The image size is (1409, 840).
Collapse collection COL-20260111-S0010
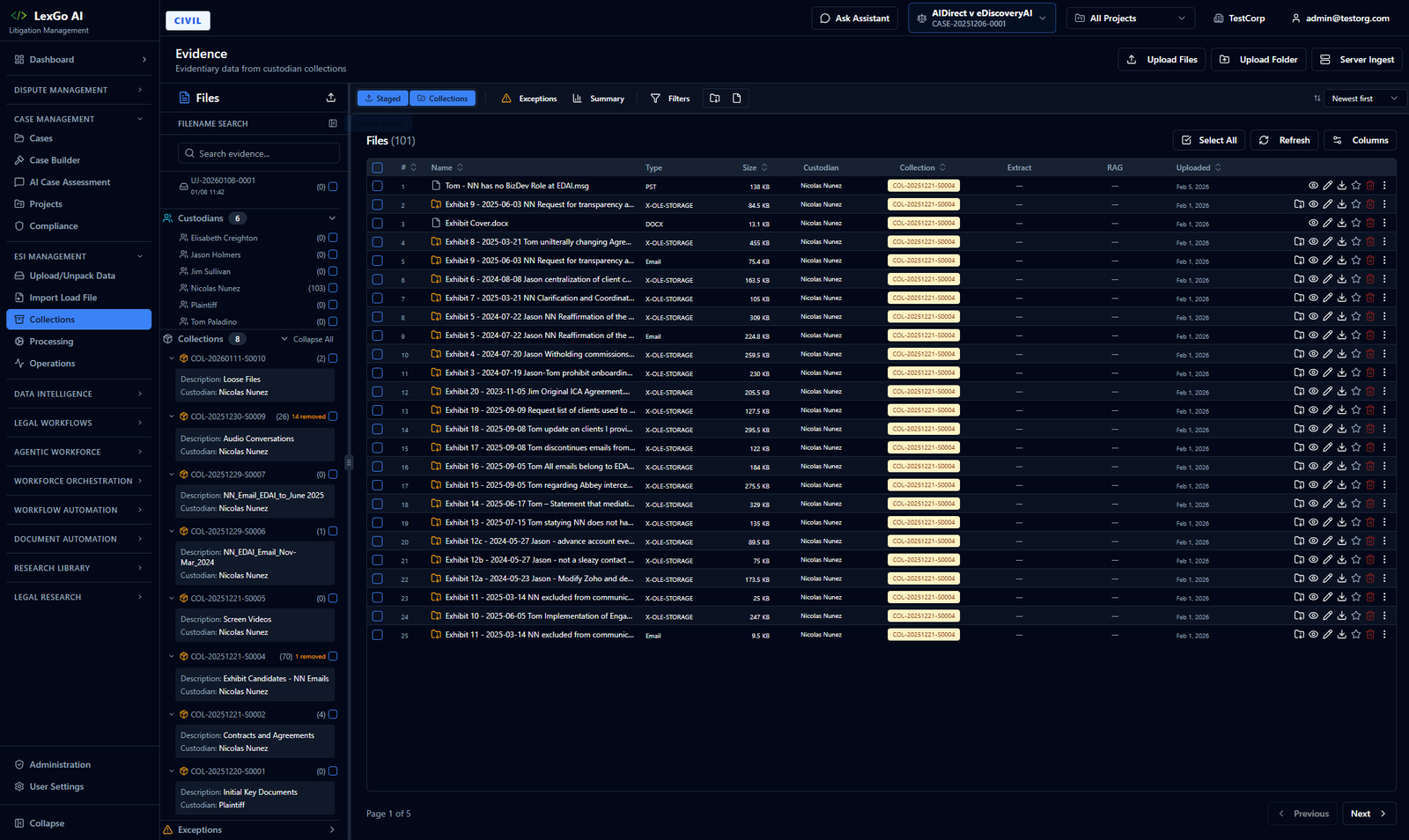point(172,358)
